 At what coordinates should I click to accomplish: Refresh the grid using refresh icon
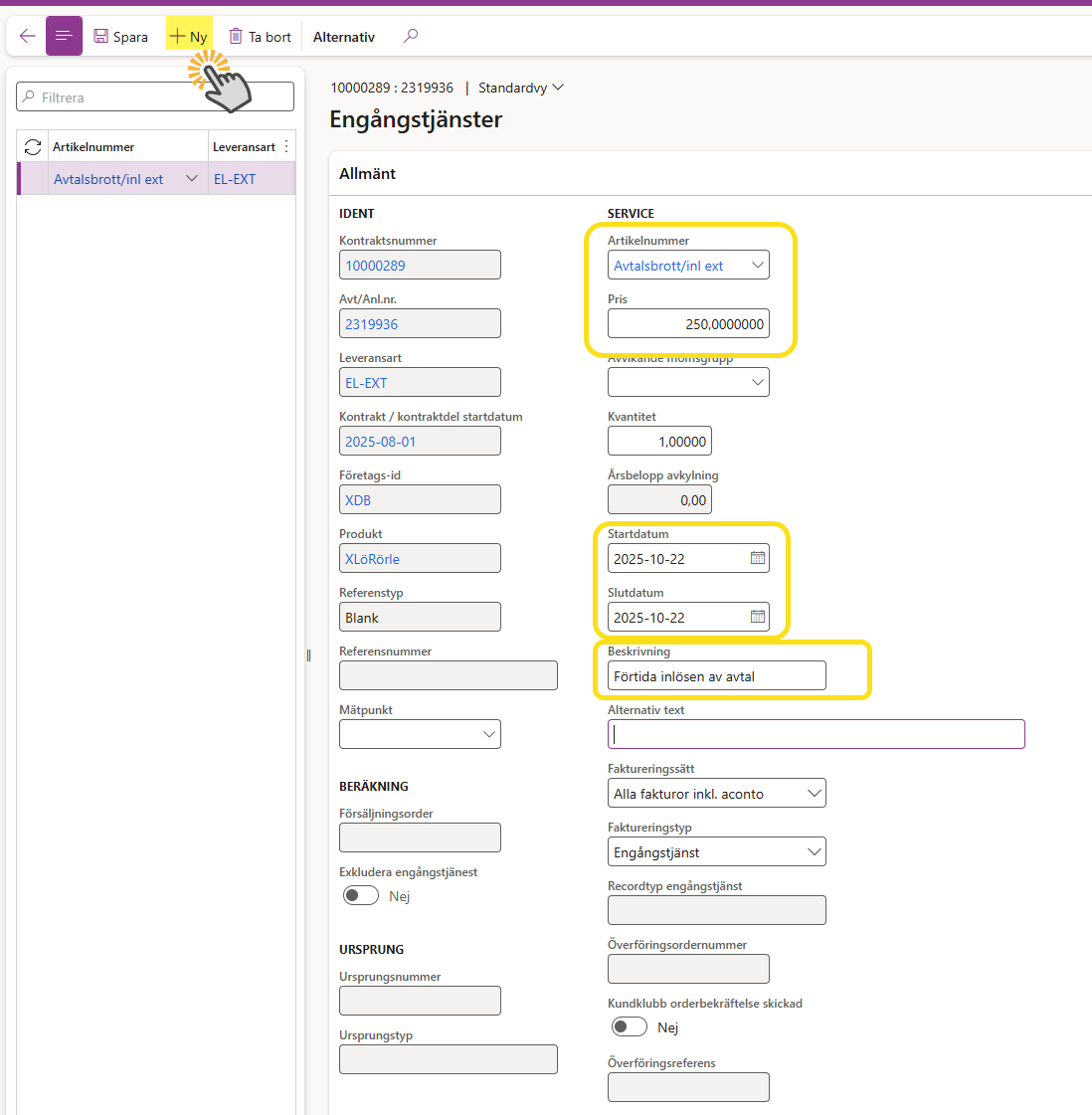[x=33, y=147]
